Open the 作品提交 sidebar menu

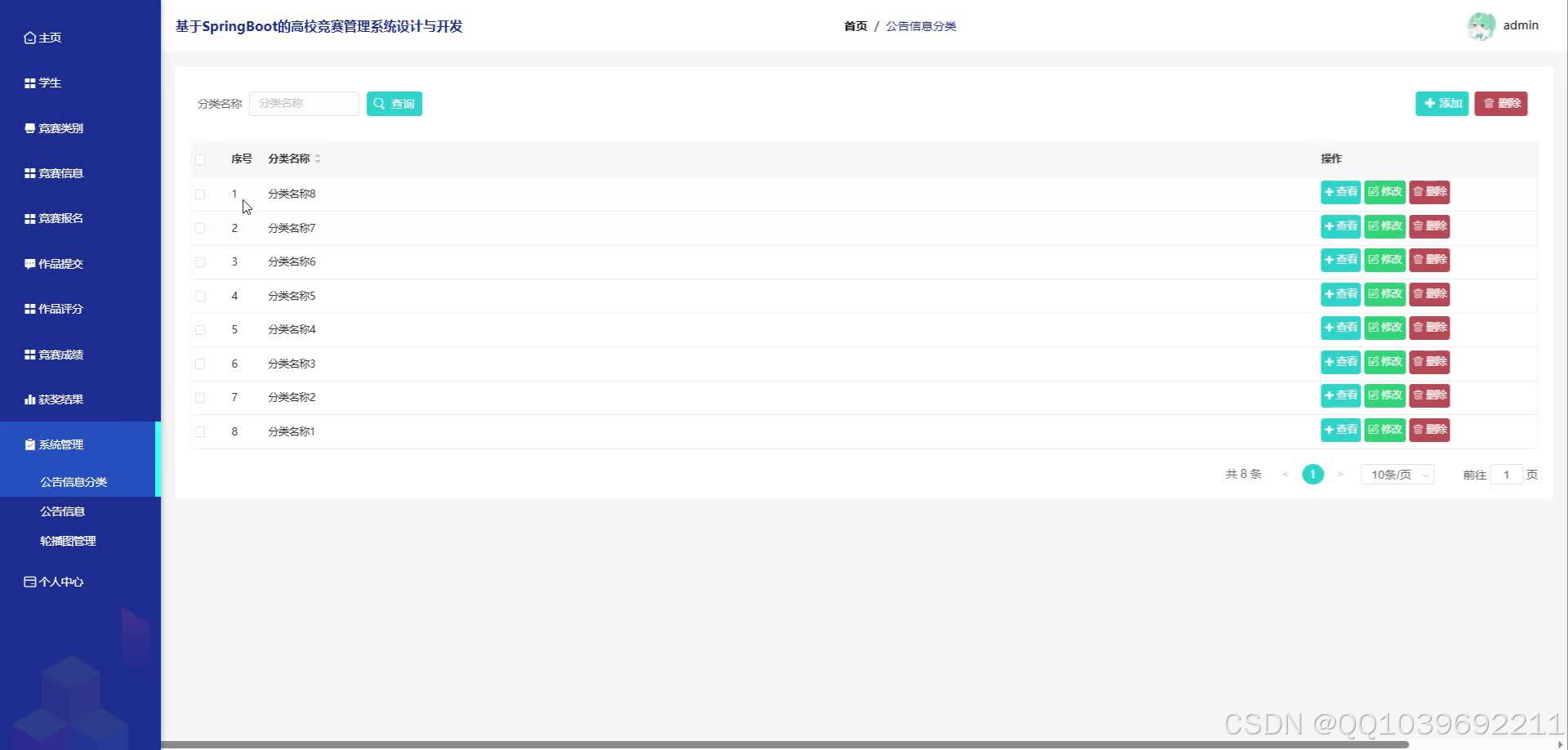pos(54,264)
